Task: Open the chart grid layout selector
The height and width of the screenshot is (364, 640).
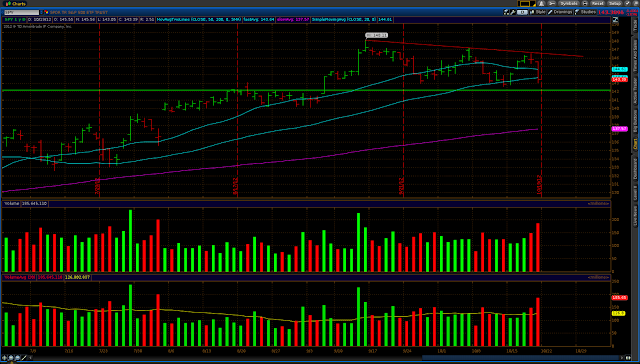Action: [x=527, y=3]
